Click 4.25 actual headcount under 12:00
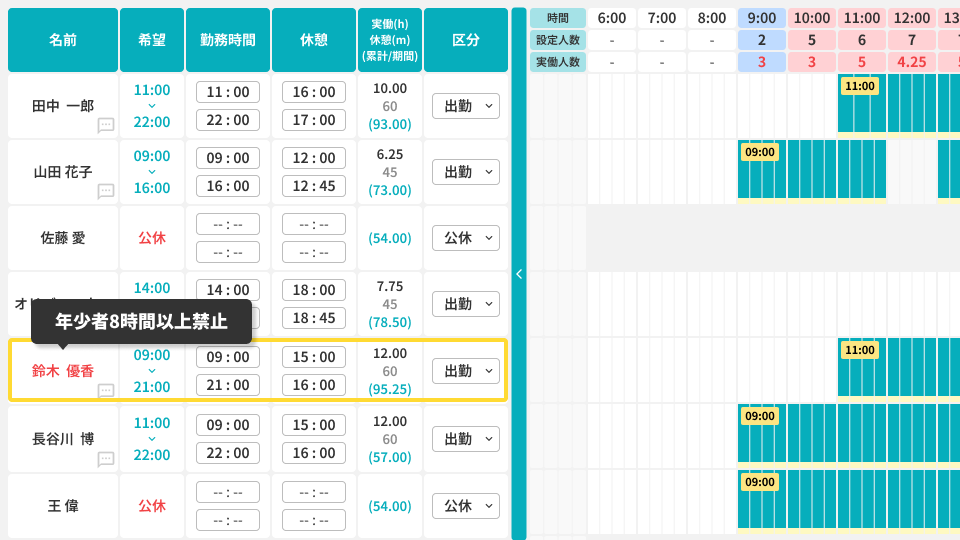 912,62
